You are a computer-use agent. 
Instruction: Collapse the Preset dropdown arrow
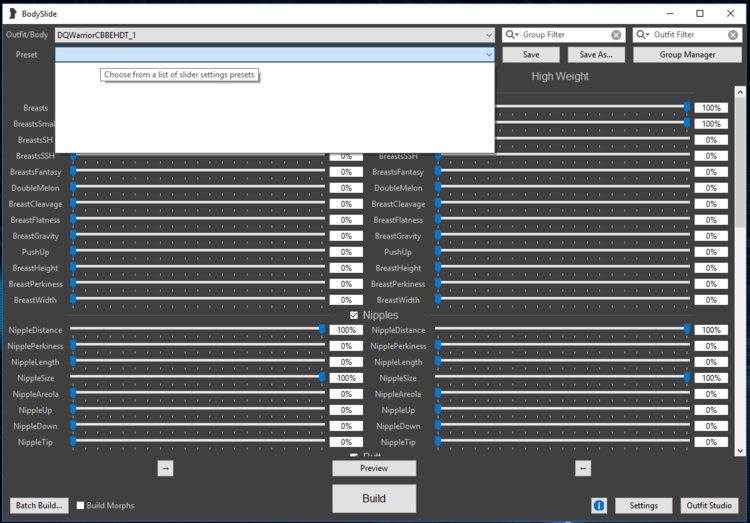tap(488, 55)
